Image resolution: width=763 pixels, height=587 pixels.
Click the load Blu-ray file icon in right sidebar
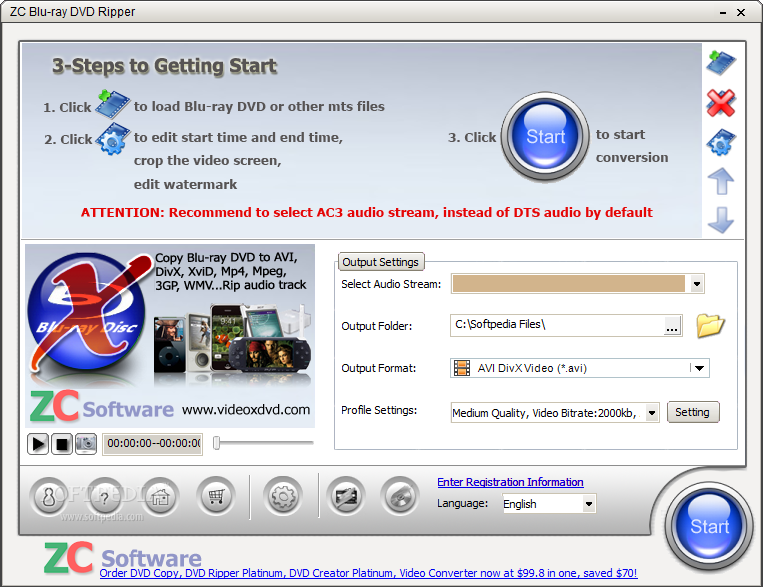pyautogui.click(x=721, y=63)
